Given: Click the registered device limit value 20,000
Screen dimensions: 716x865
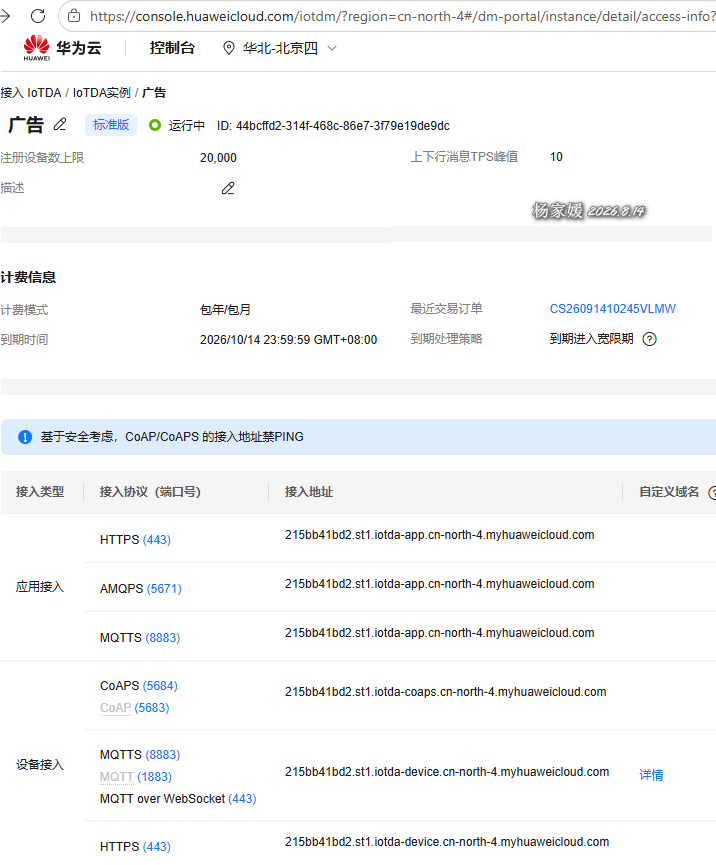Looking at the screenshot, I should 218,158.
